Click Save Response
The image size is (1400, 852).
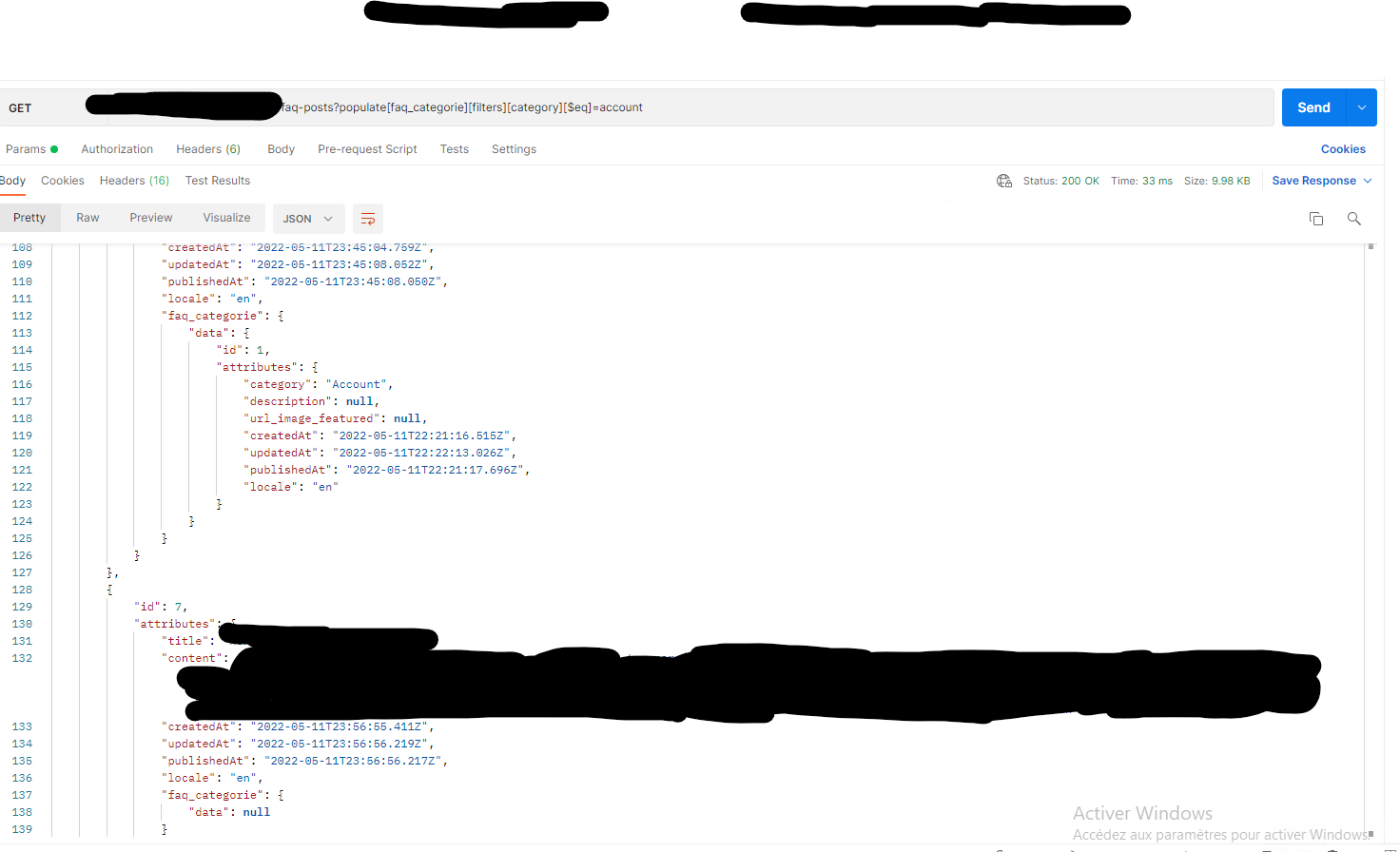(1315, 180)
